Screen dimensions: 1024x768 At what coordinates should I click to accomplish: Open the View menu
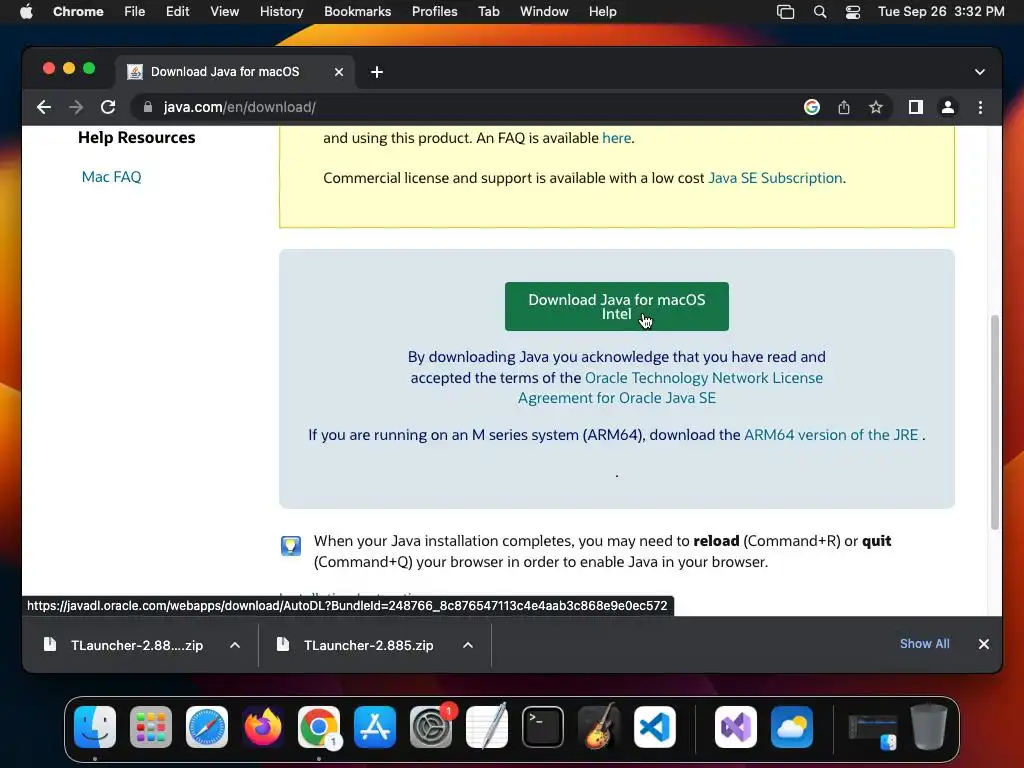(224, 12)
